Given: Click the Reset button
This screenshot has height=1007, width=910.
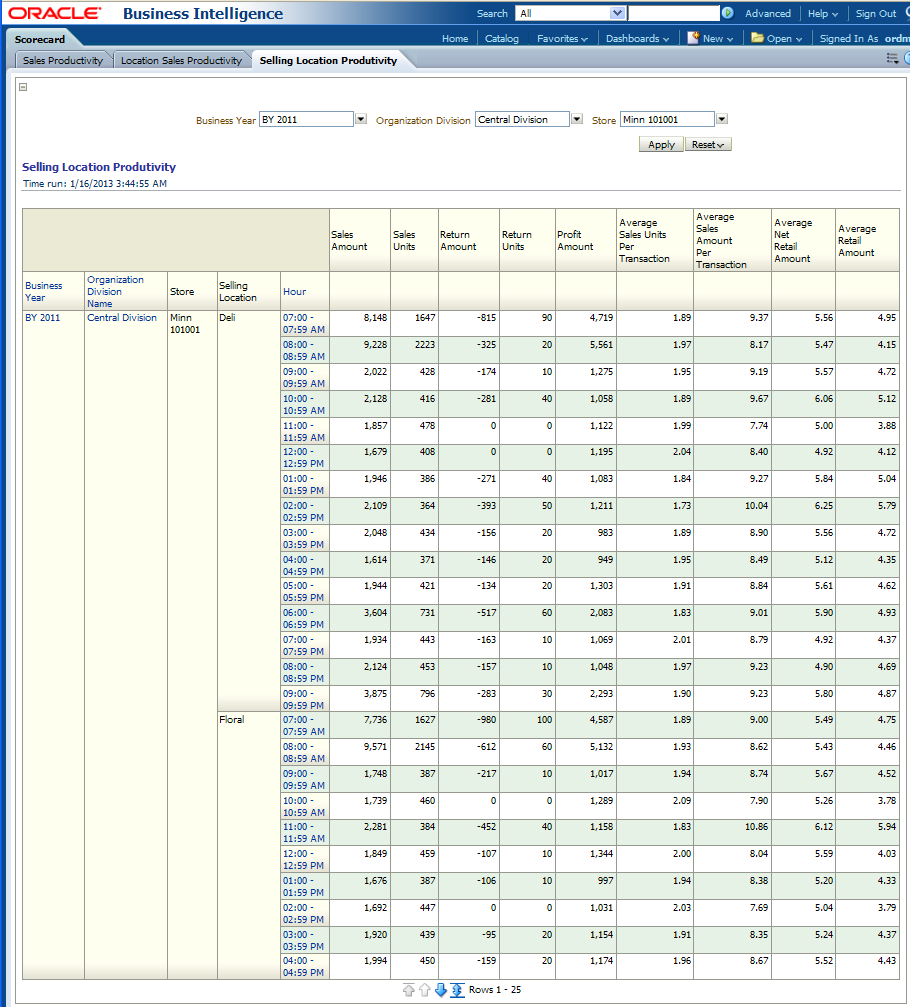Looking at the screenshot, I should click(707, 145).
